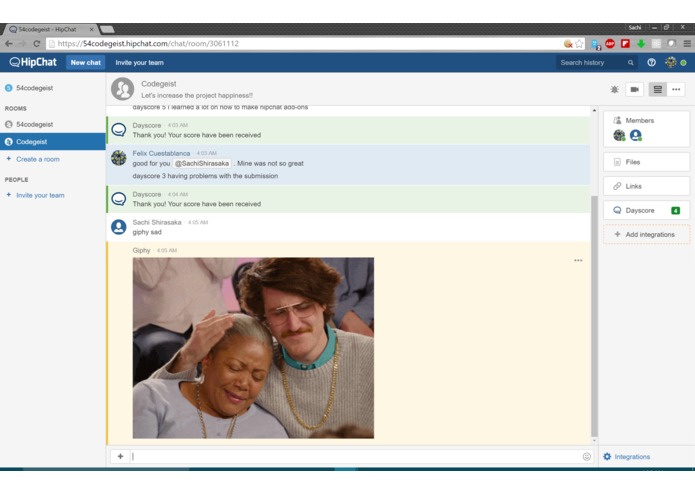Click the Giphy sad GIF image
The height and width of the screenshot is (494, 695).
tap(253, 348)
